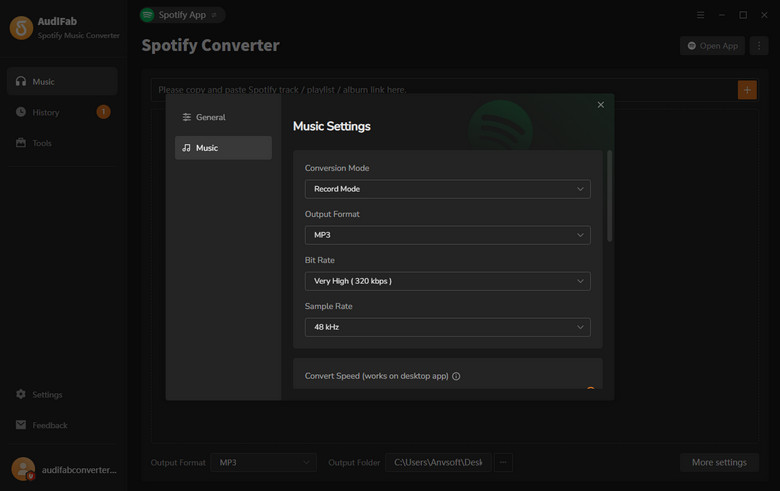Viewport: 780px width, 491px height.
Task: Open the three-dot more options menu
Action: (x=759, y=46)
